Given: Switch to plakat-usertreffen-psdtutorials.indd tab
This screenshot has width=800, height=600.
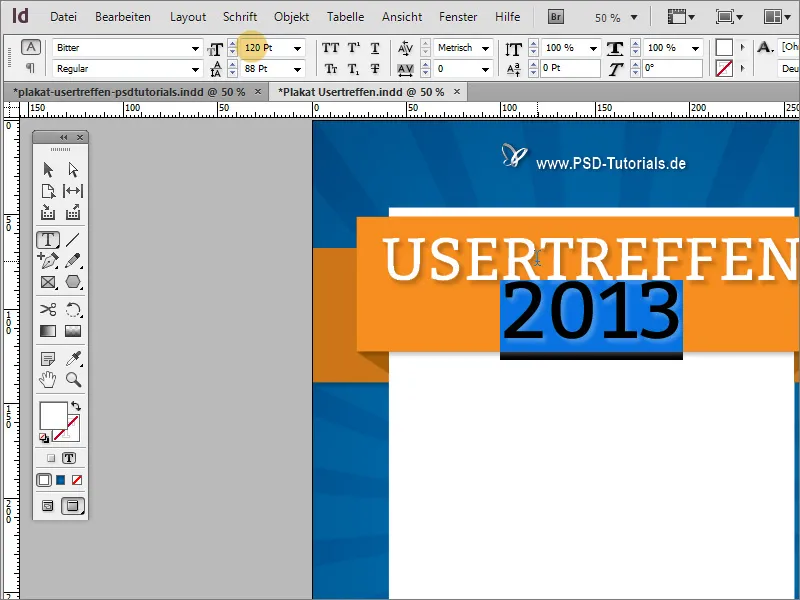Looking at the screenshot, I should 129,92.
